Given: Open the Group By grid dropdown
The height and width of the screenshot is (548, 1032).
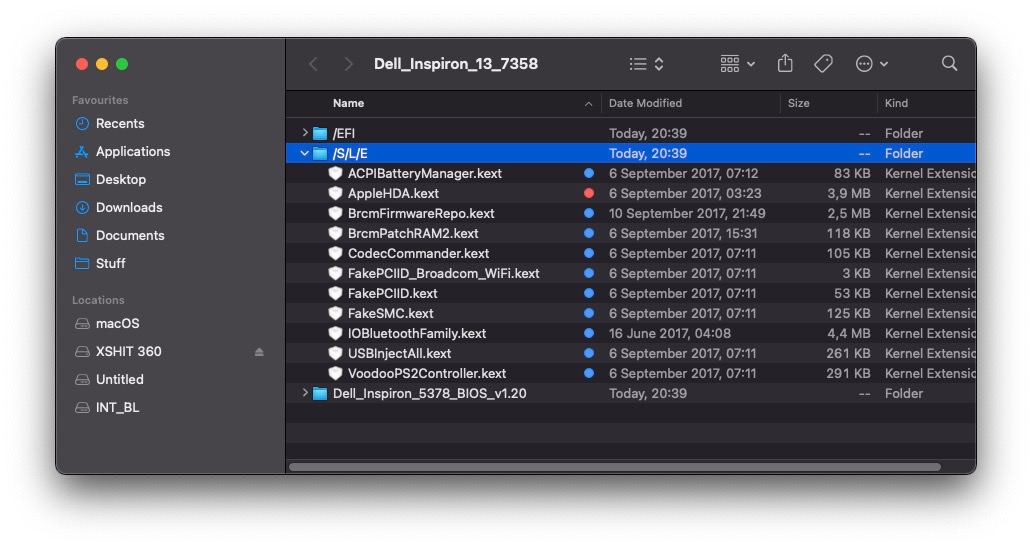Looking at the screenshot, I should coord(737,64).
